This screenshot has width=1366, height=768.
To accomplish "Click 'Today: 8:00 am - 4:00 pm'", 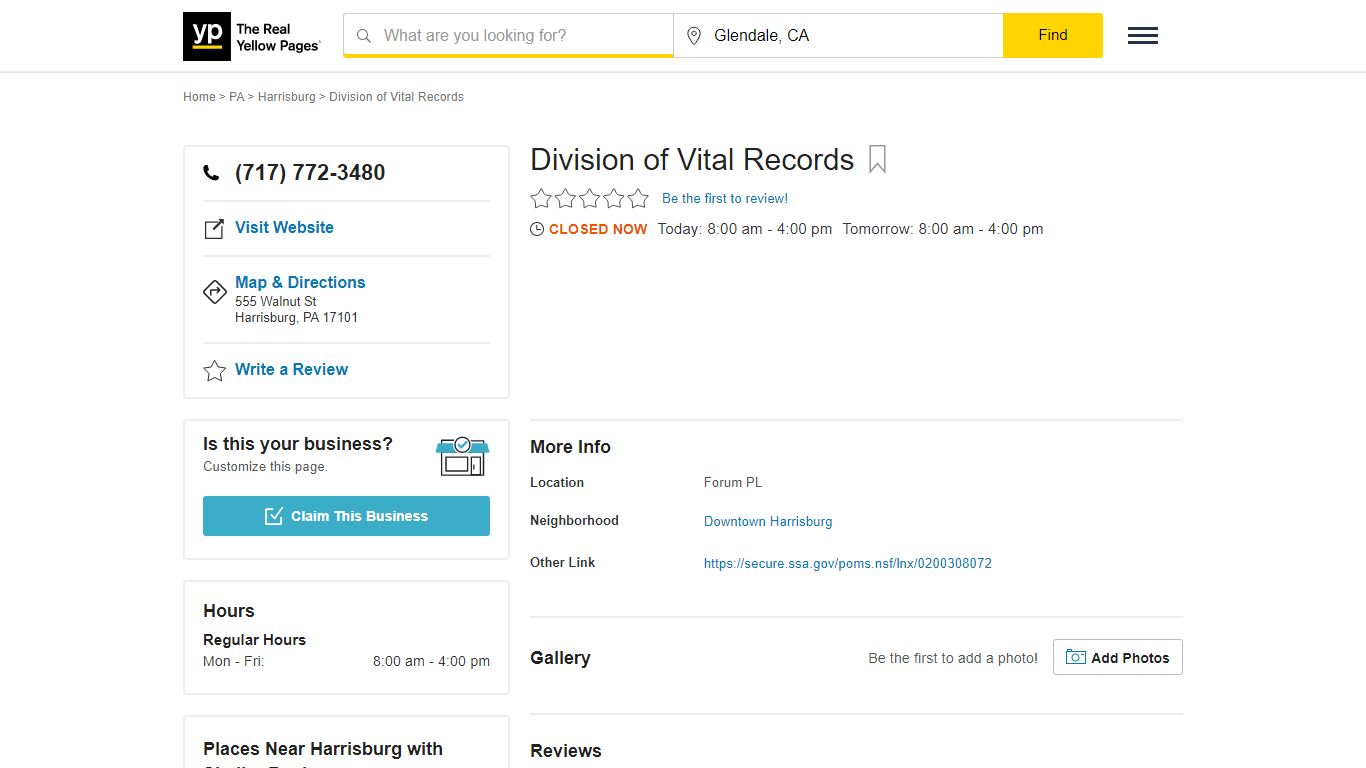I will 745,229.
